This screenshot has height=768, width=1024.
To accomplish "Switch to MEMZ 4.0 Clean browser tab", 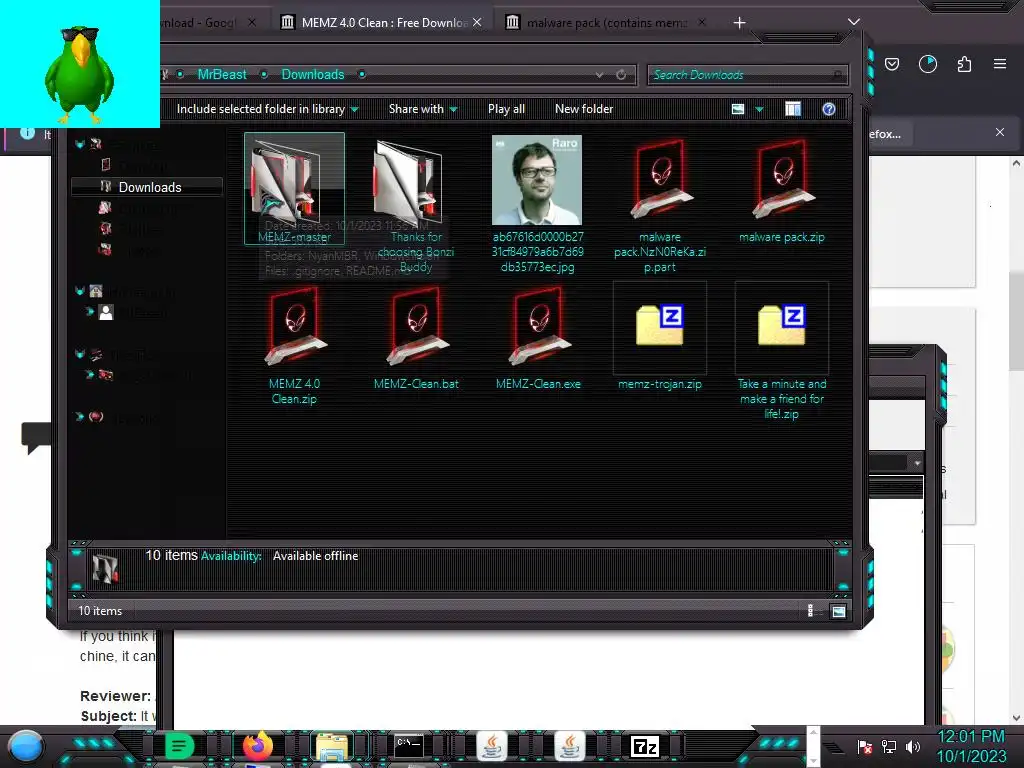I will [383, 23].
